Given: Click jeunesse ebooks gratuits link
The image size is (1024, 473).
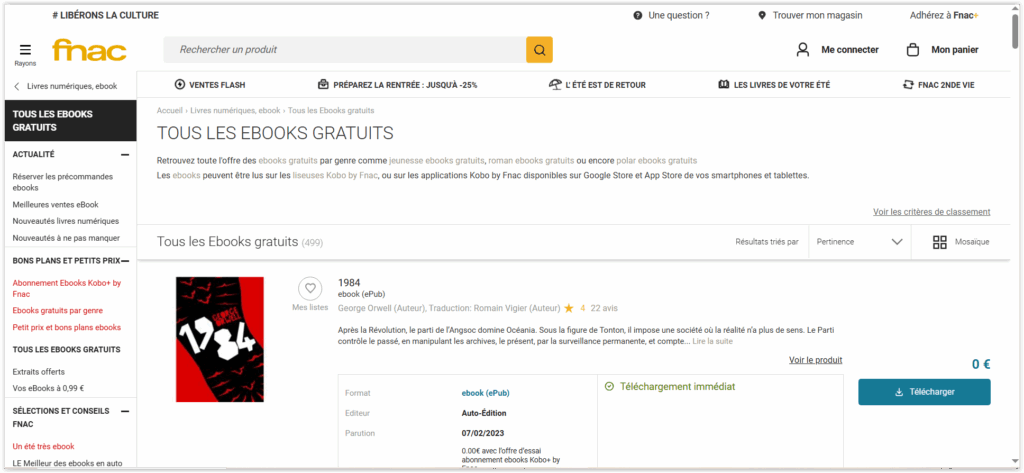Looking at the screenshot, I should [x=437, y=160].
